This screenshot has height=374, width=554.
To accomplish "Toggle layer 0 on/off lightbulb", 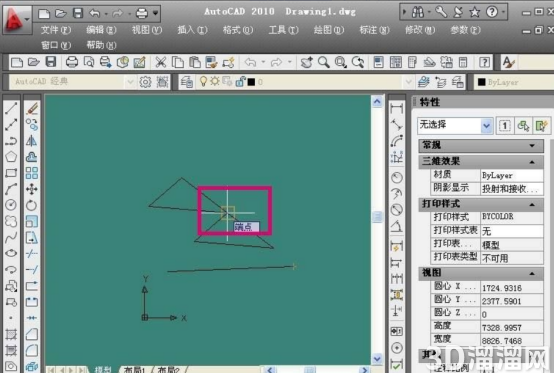I will point(203,82).
